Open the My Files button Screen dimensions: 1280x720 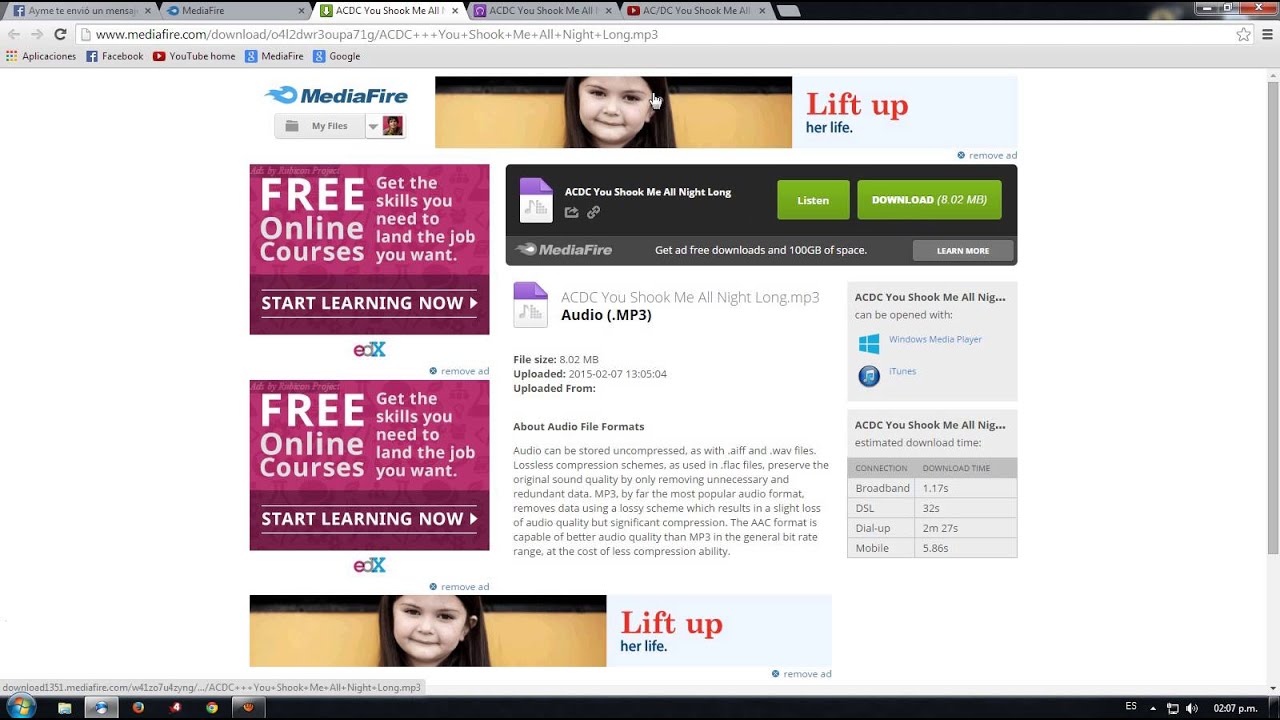(320, 126)
